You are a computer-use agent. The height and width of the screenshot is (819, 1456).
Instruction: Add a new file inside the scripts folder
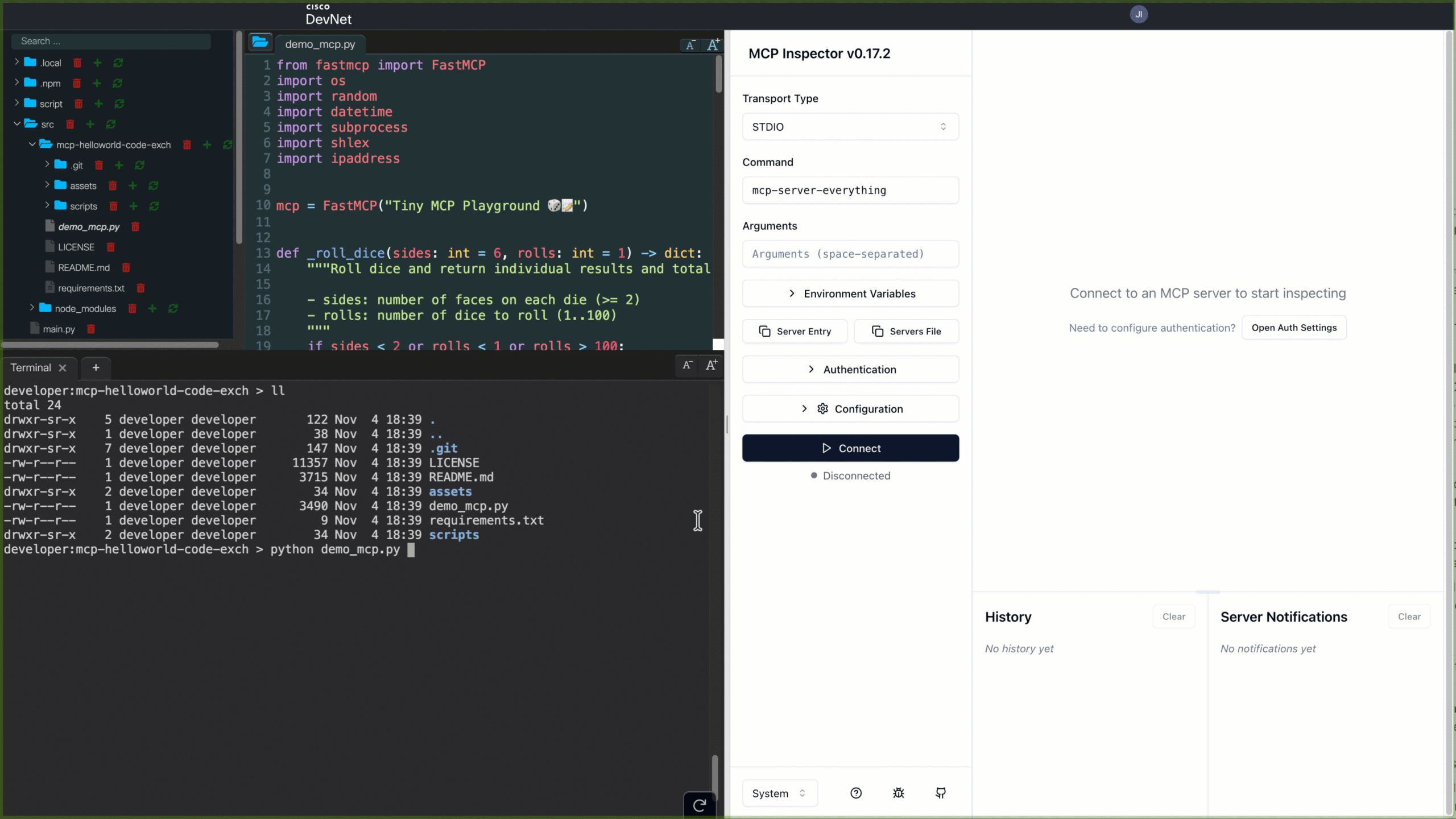134,206
